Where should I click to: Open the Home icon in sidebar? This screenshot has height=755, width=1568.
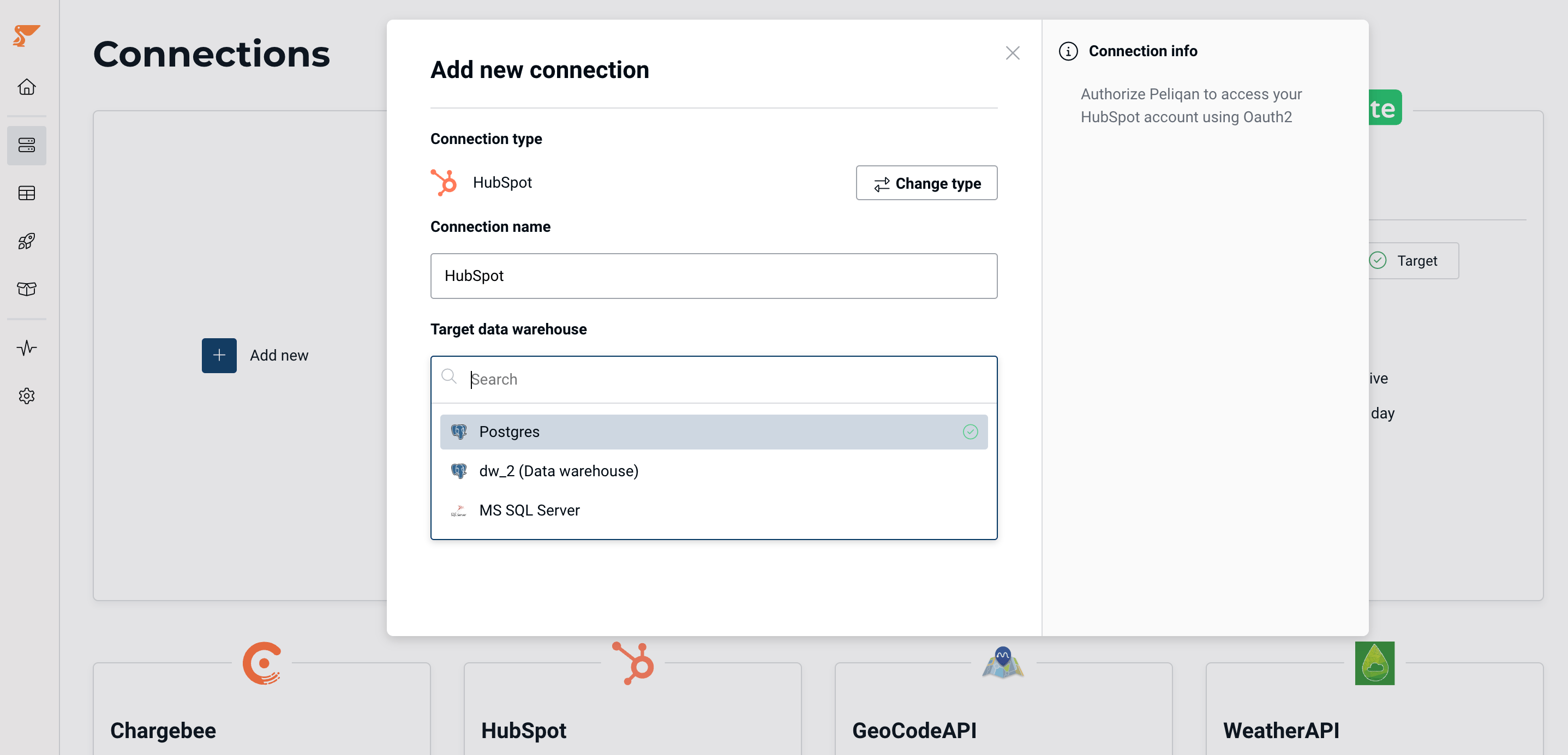[27, 87]
